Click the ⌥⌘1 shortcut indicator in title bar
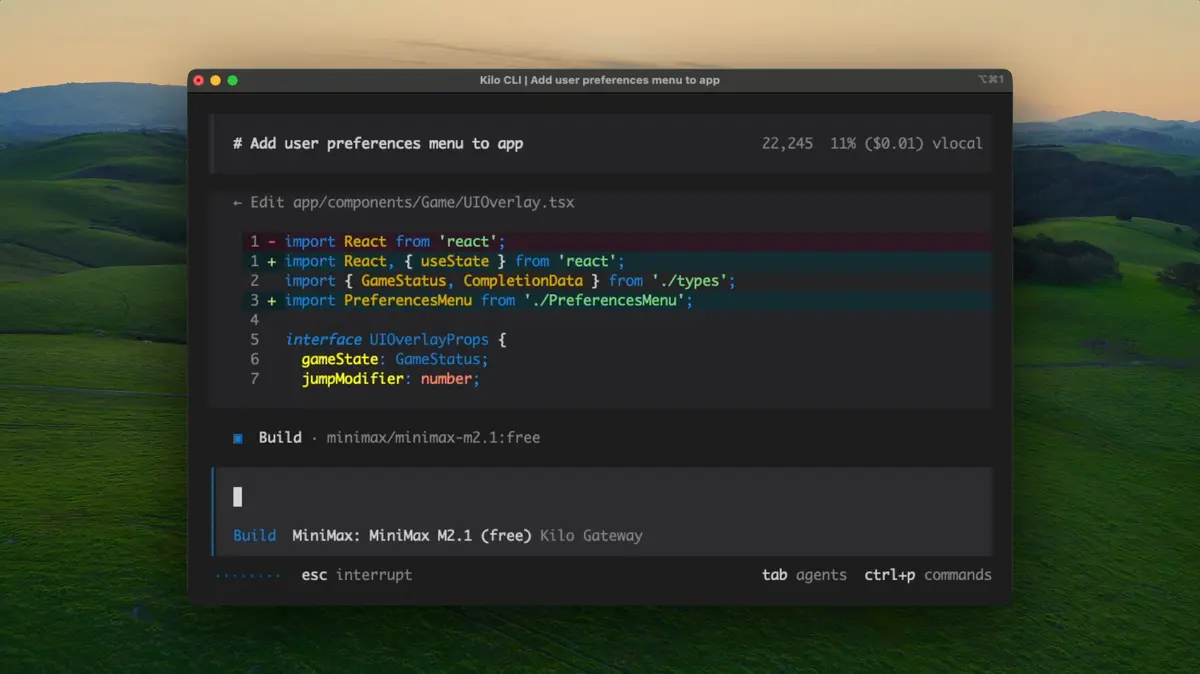1200x674 pixels. pos(990,80)
